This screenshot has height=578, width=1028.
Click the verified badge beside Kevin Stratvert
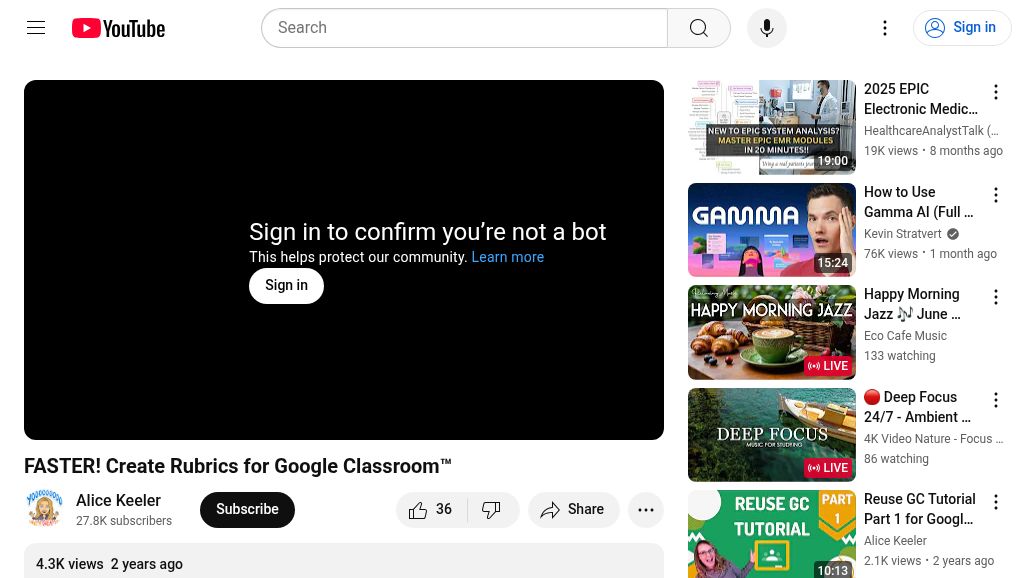coord(953,234)
